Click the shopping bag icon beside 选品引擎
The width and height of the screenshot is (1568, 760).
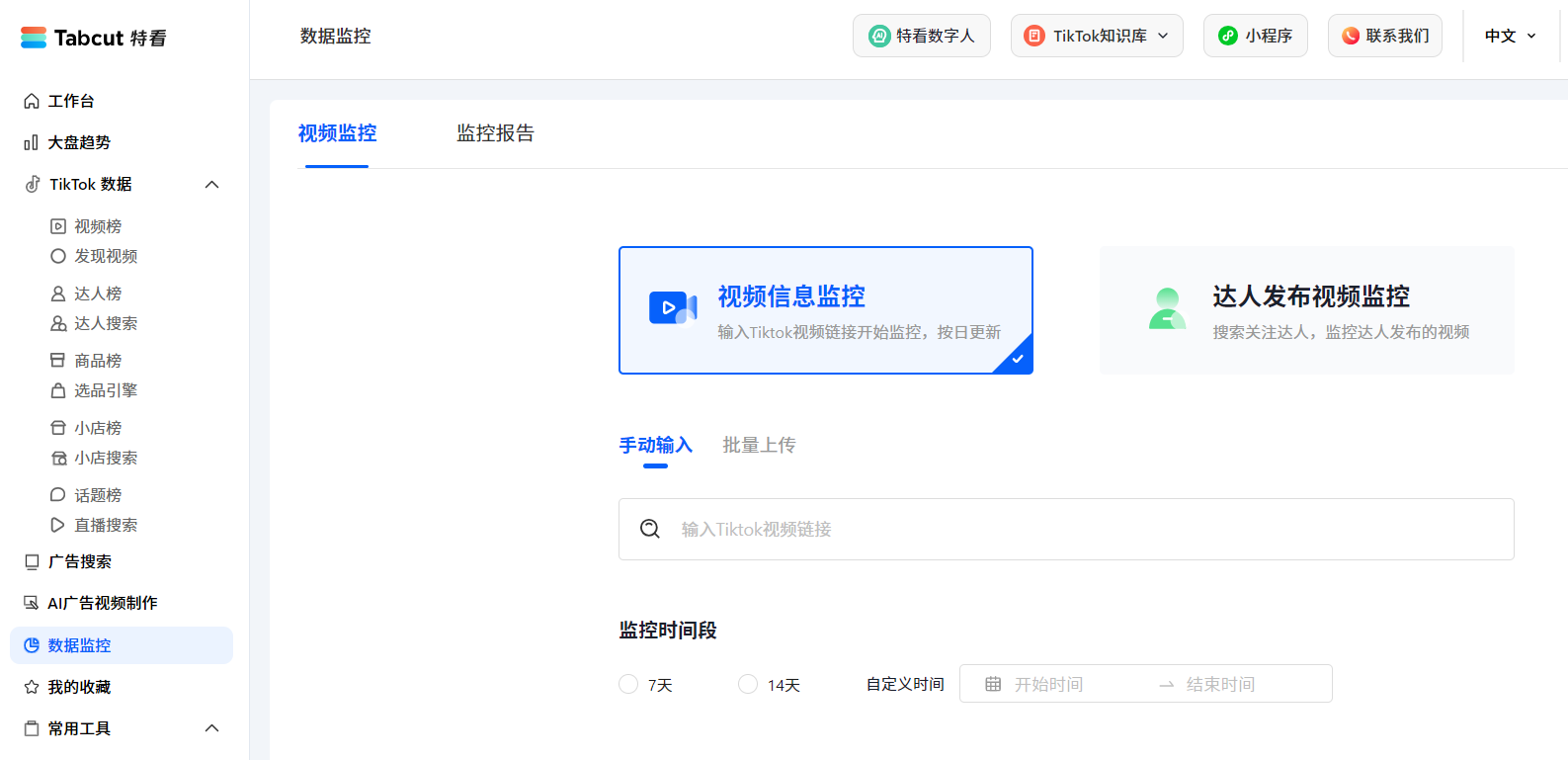pos(58,390)
